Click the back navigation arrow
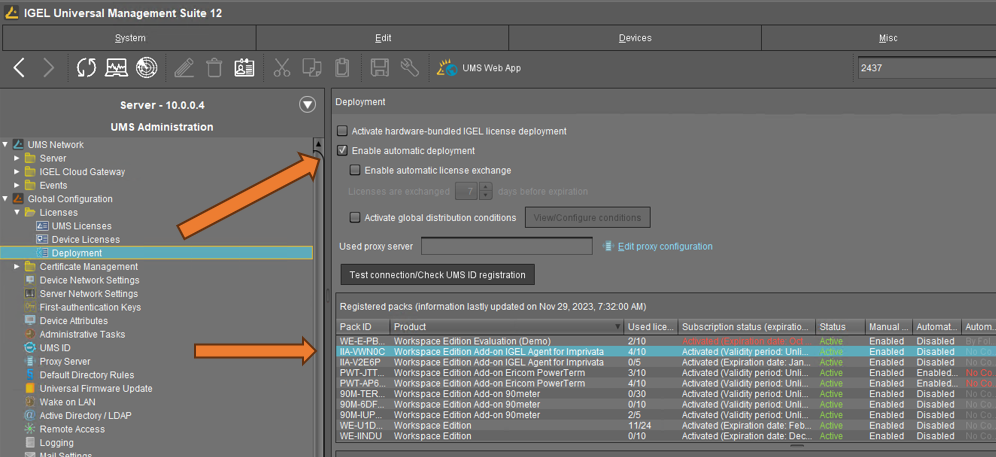 click(x=19, y=68)
